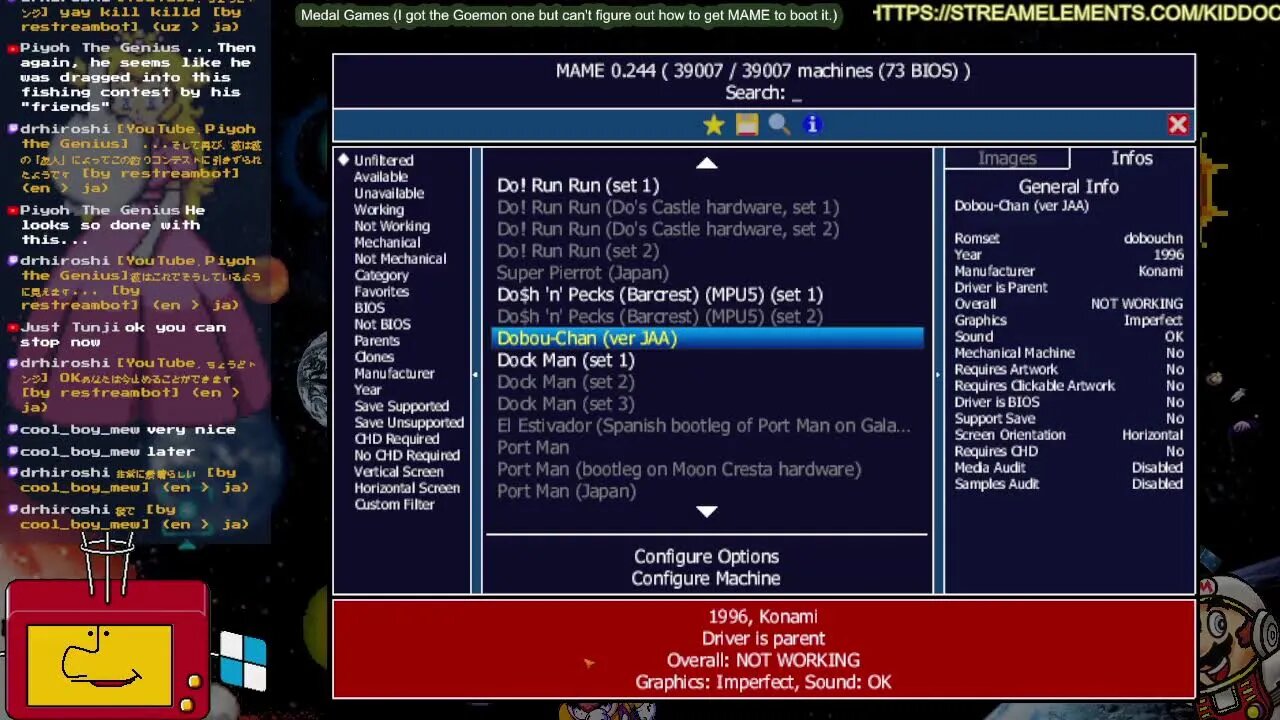
Task: Choose the Year filter
Action: coord(368,390)
